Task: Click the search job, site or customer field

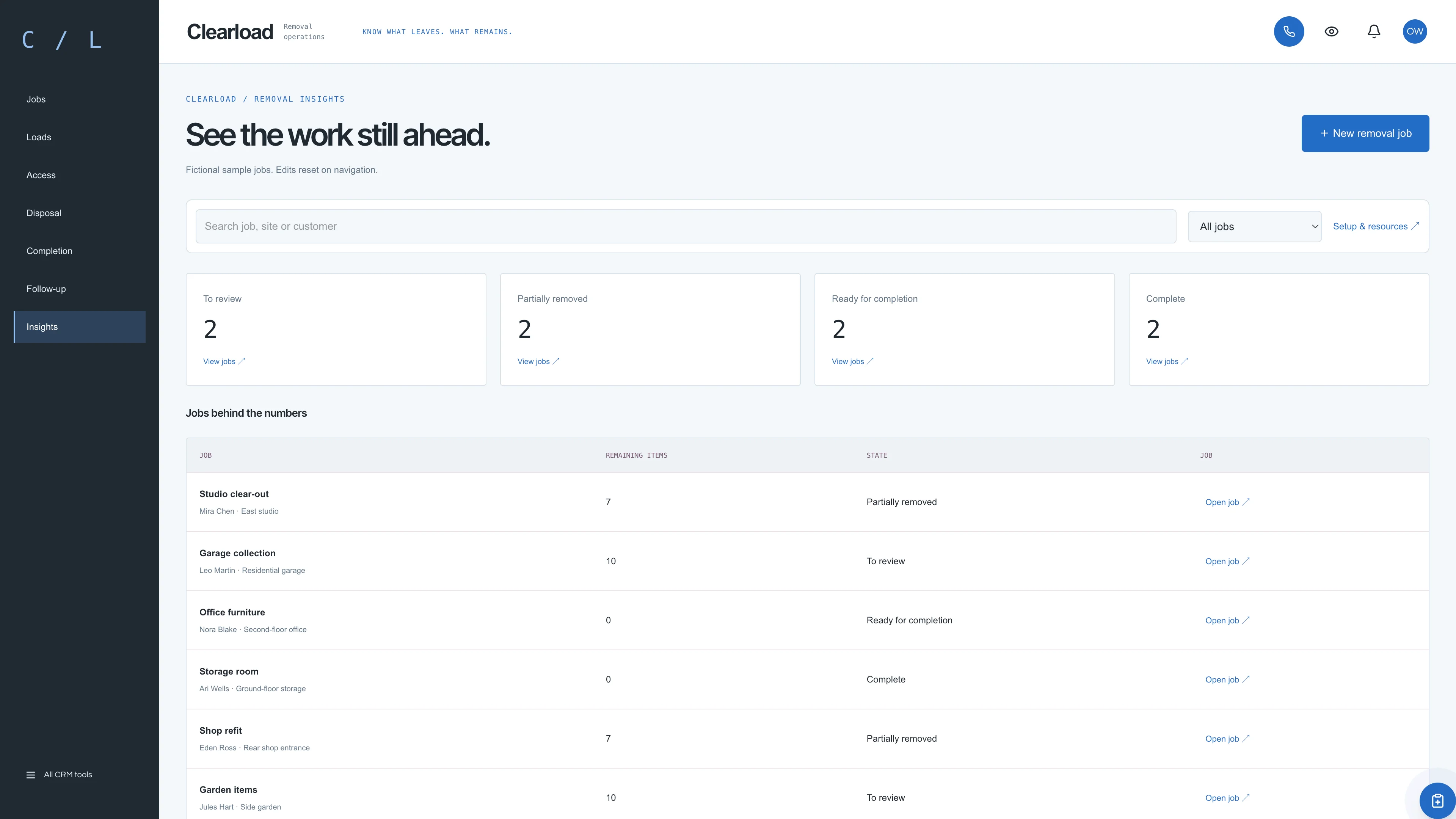Action: pyautogui.click(x=686, y=227)
